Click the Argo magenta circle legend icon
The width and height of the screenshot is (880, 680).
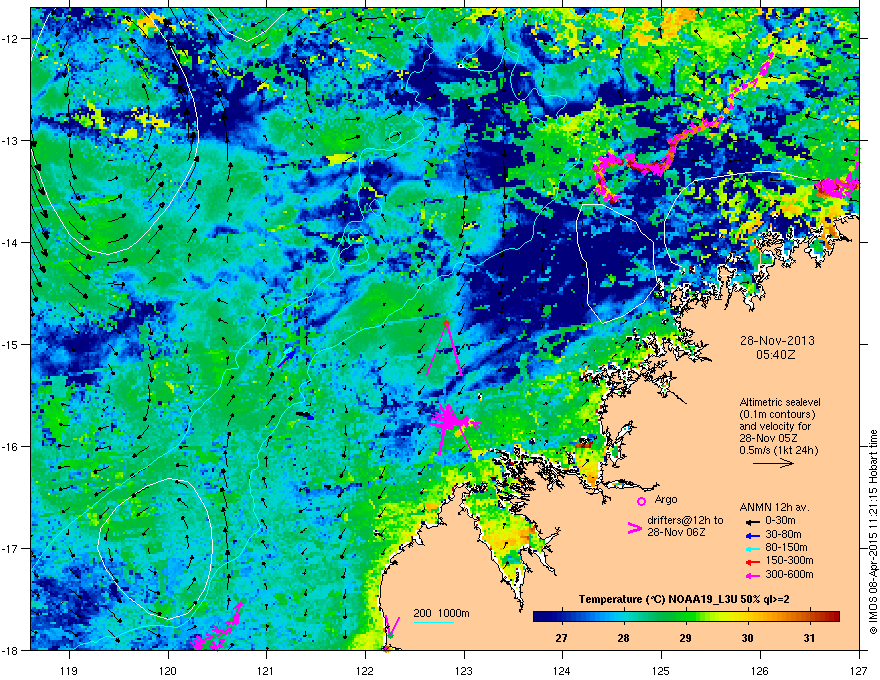[641, 501]
